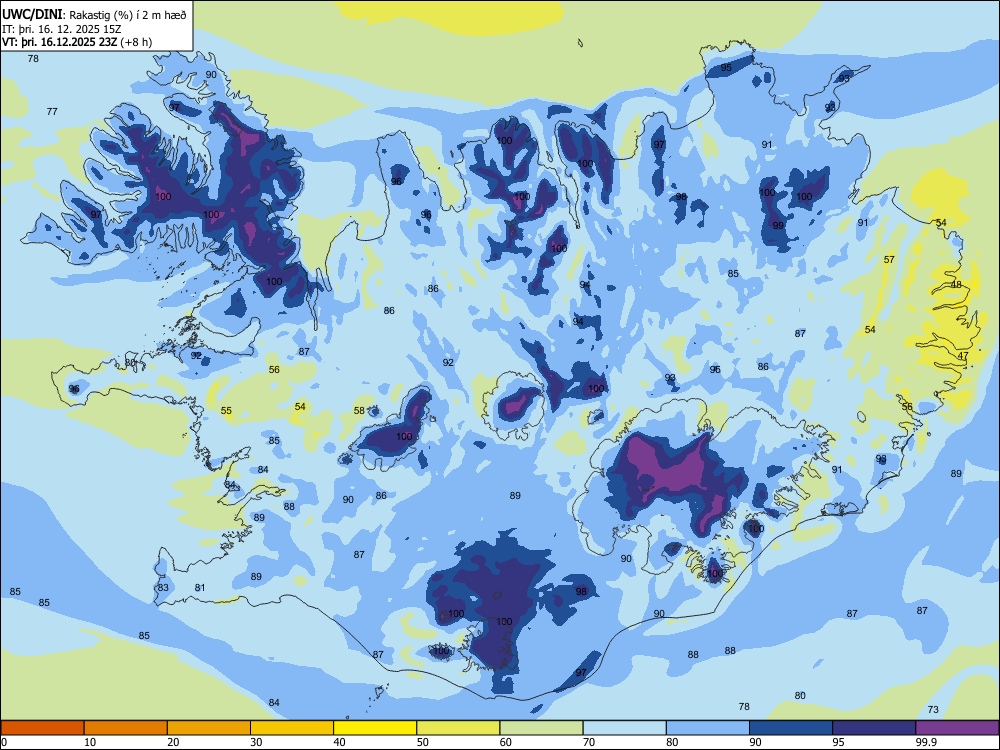
Task: Select the pale yellow 50–60 legend swatch
Action: 459,728
